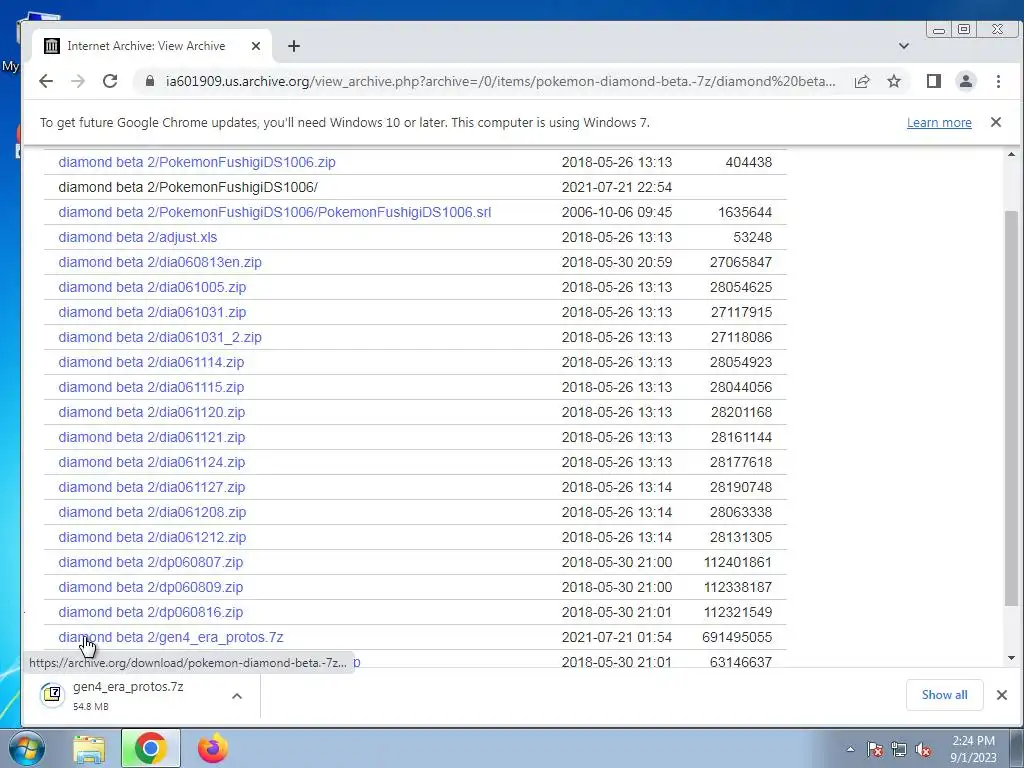Image resolution: width=1024 pixels, height=768 pixels.
Task: Click the address bar URL
Action: [500, 82]
